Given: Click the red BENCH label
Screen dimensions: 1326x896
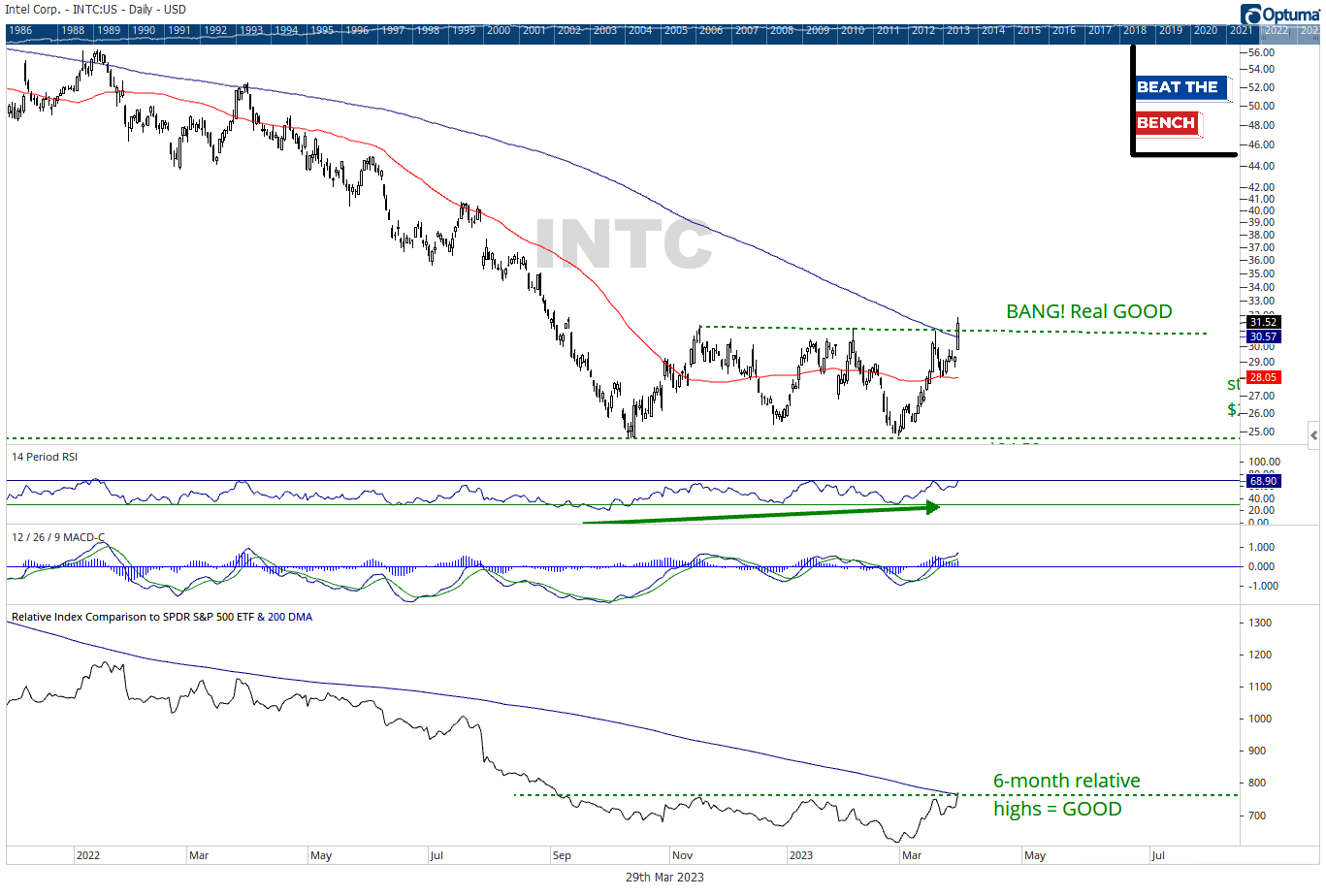Looking at the screenshot, I should click(x=1166, y=123).
